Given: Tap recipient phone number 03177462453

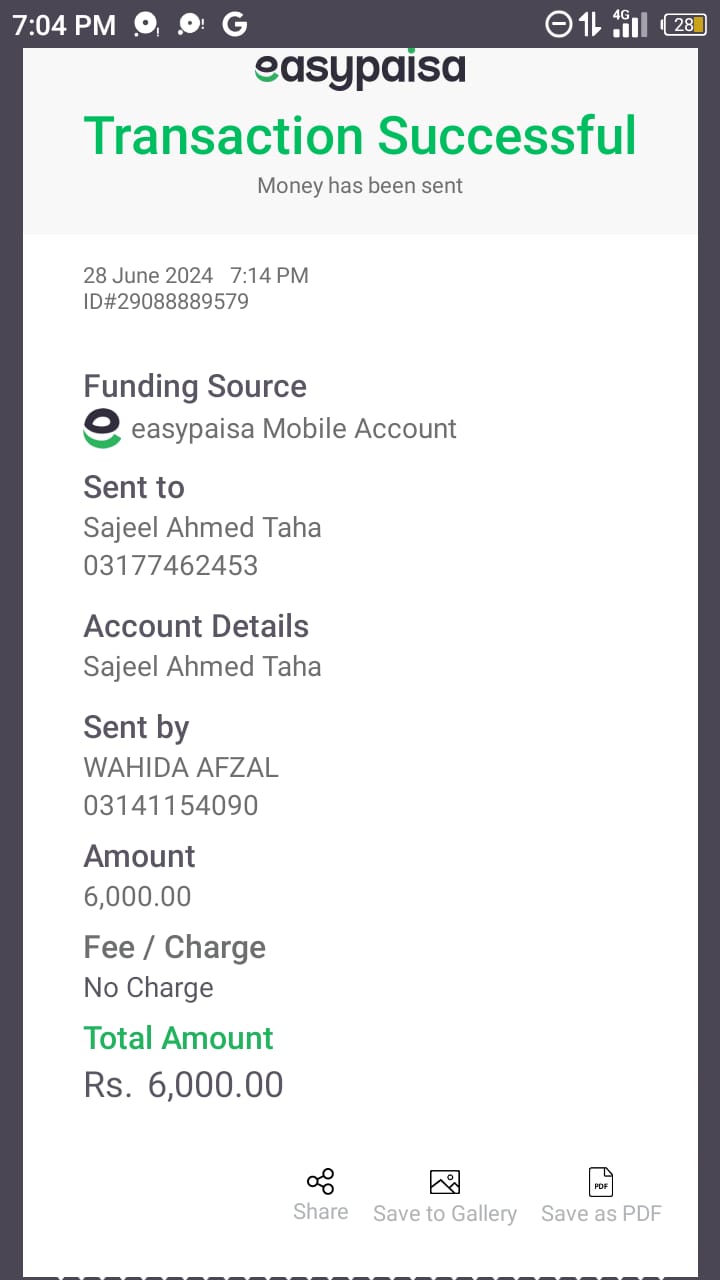Looking at the screenshot, I should [x=171, y=565].
